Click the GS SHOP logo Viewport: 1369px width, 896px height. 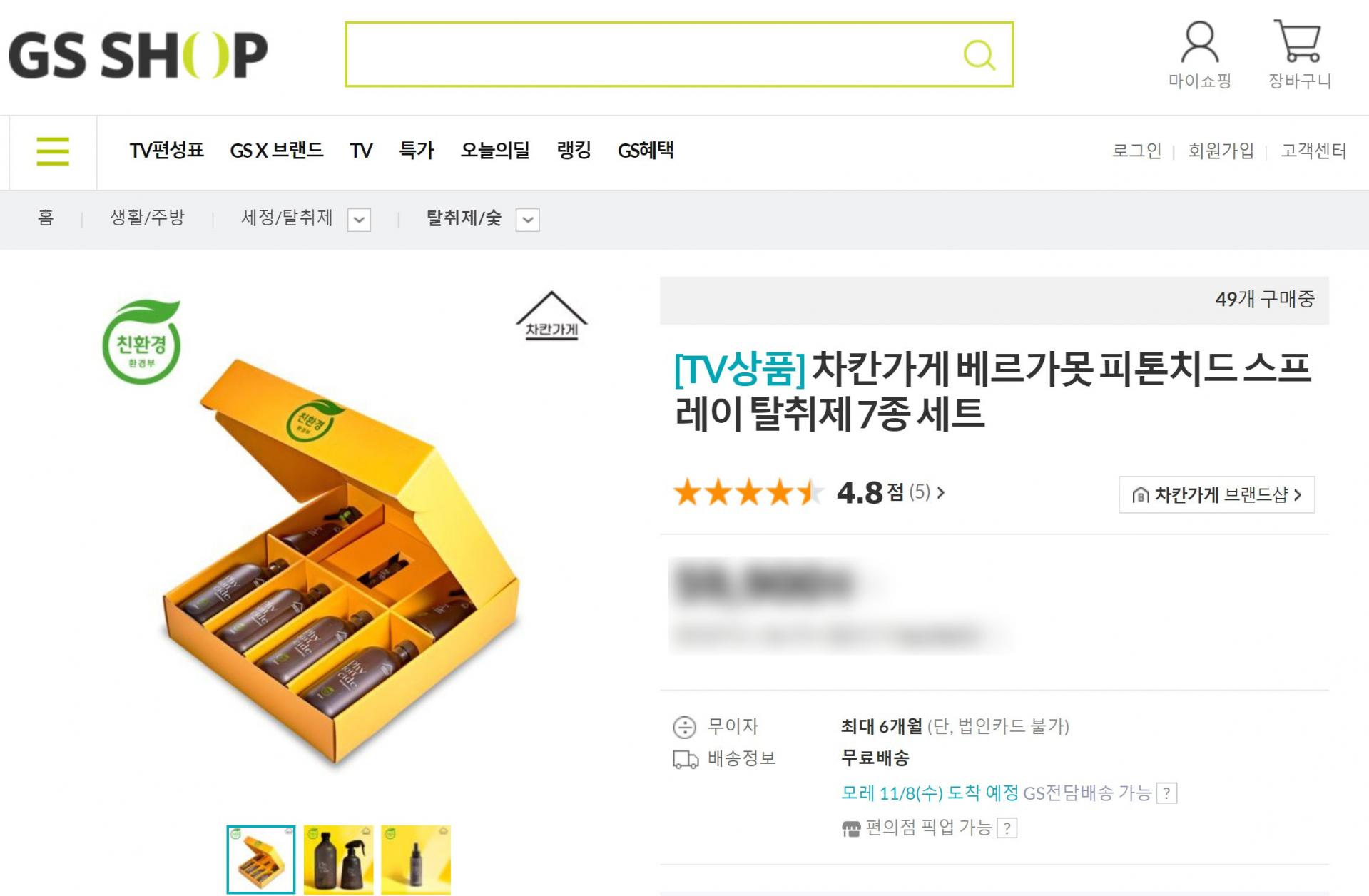click(138, 55)
